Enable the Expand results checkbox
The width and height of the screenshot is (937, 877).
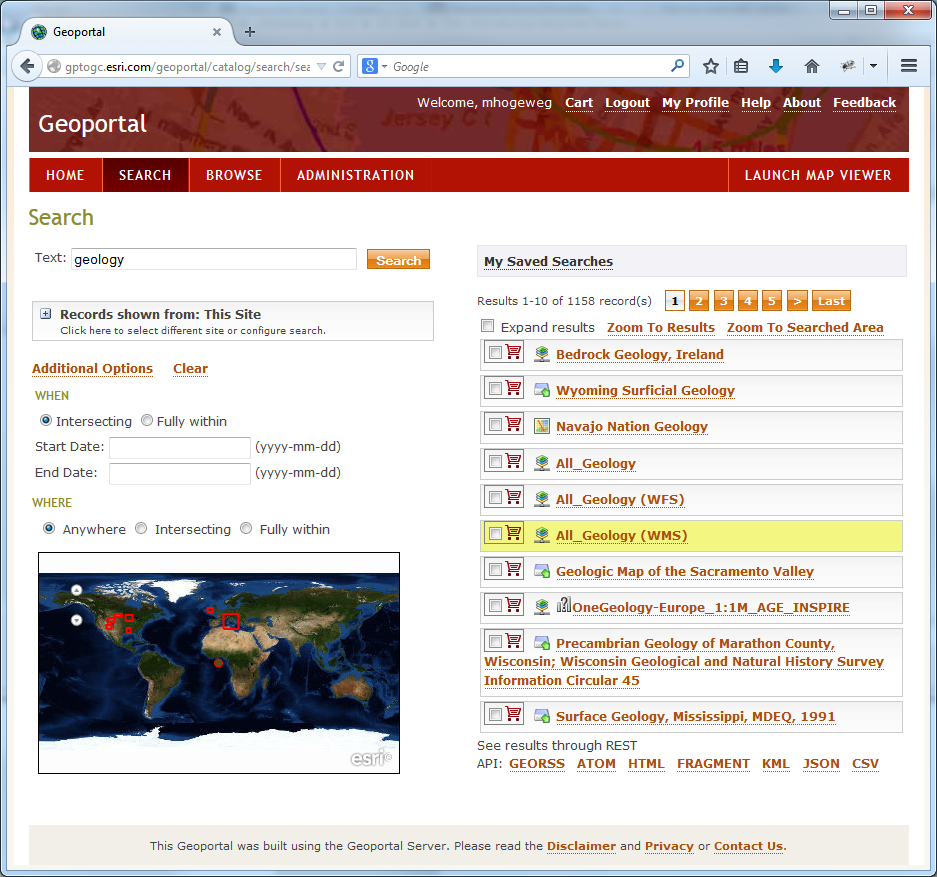[487, 325]
